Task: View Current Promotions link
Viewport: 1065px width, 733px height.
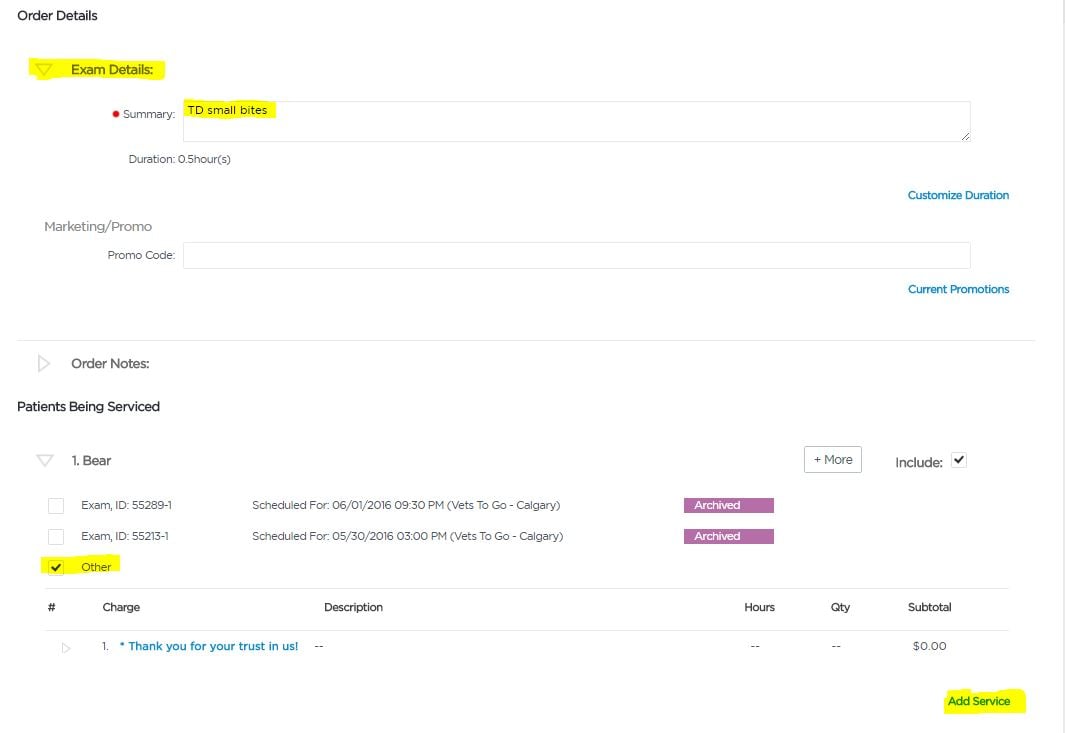Action: (958, 289)
